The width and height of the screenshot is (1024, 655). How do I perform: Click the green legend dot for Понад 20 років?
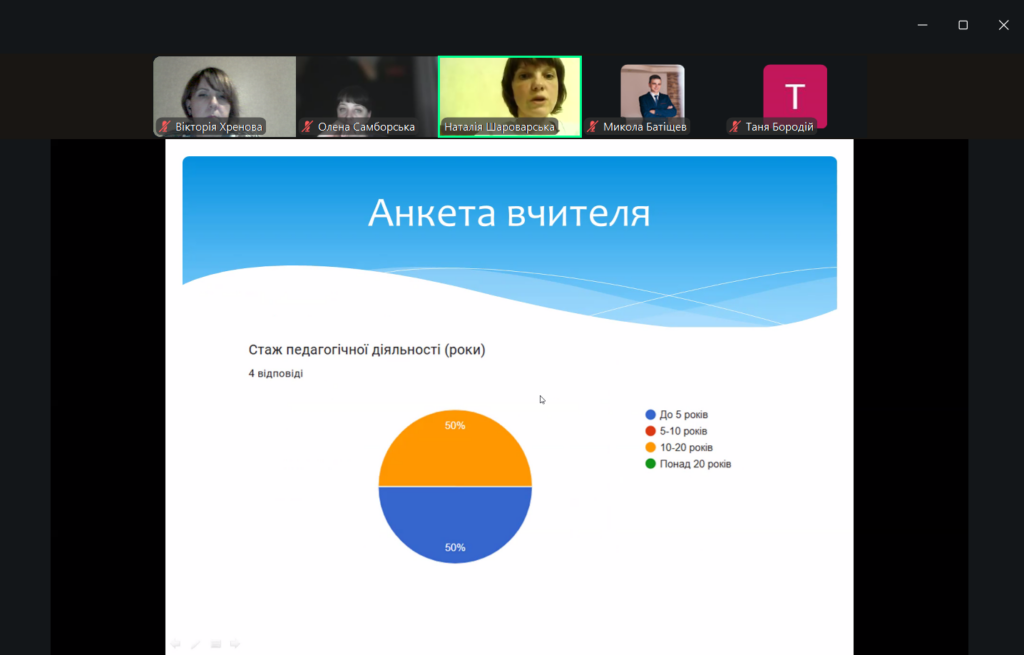(x=651, y=464)
